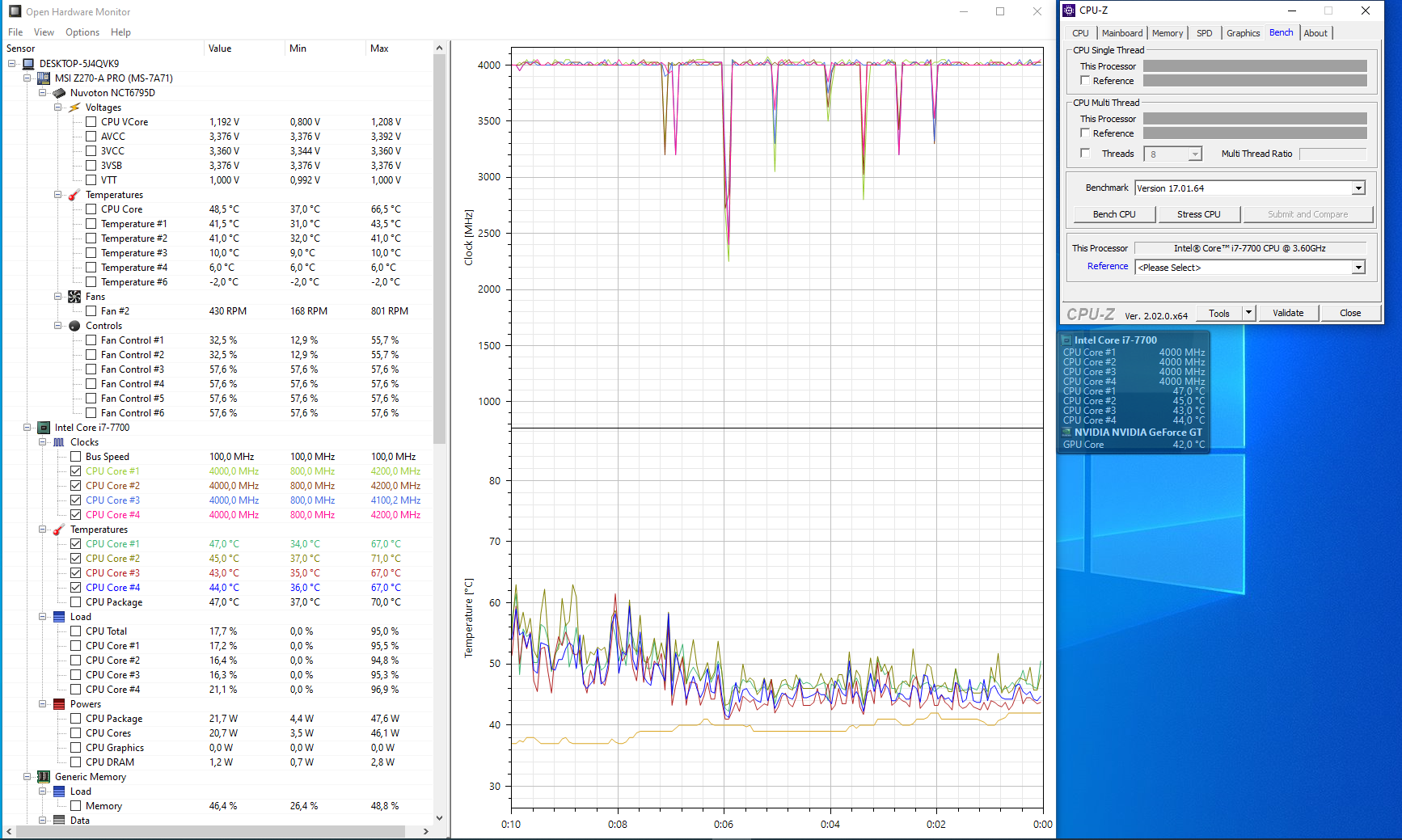Click the Temperatures thermometer icon under Nuvoton
This screenshot has height=840, width=1402.
tap(74, 195)
